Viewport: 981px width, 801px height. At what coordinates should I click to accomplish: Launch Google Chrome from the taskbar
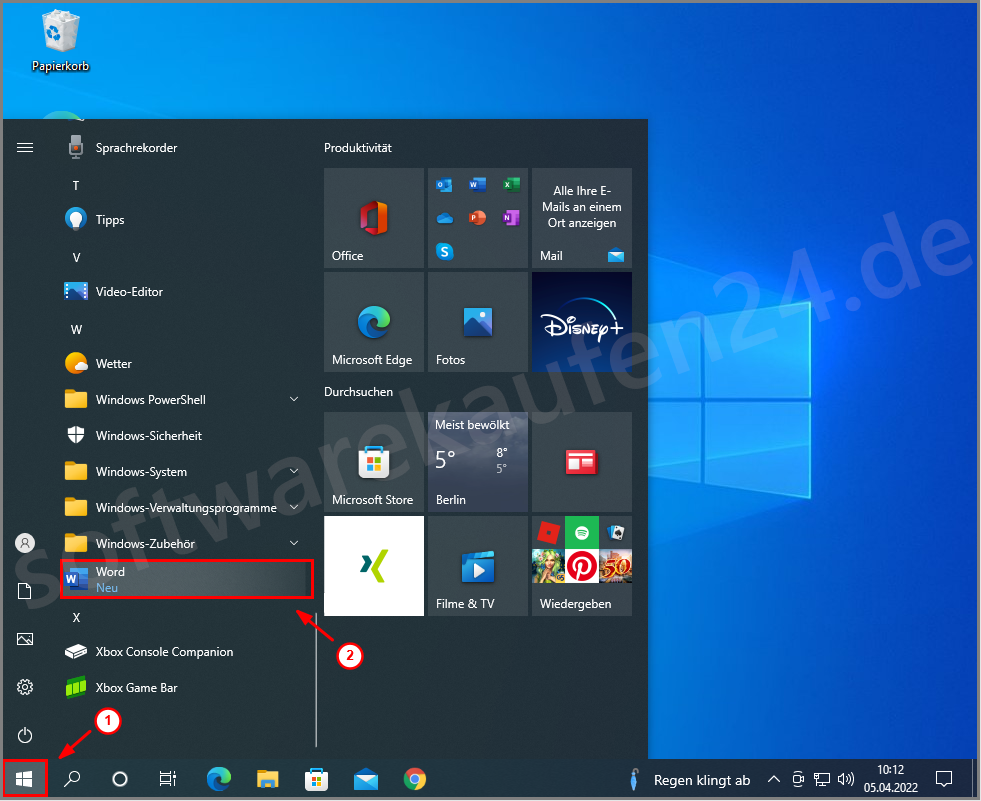(415, 779)
